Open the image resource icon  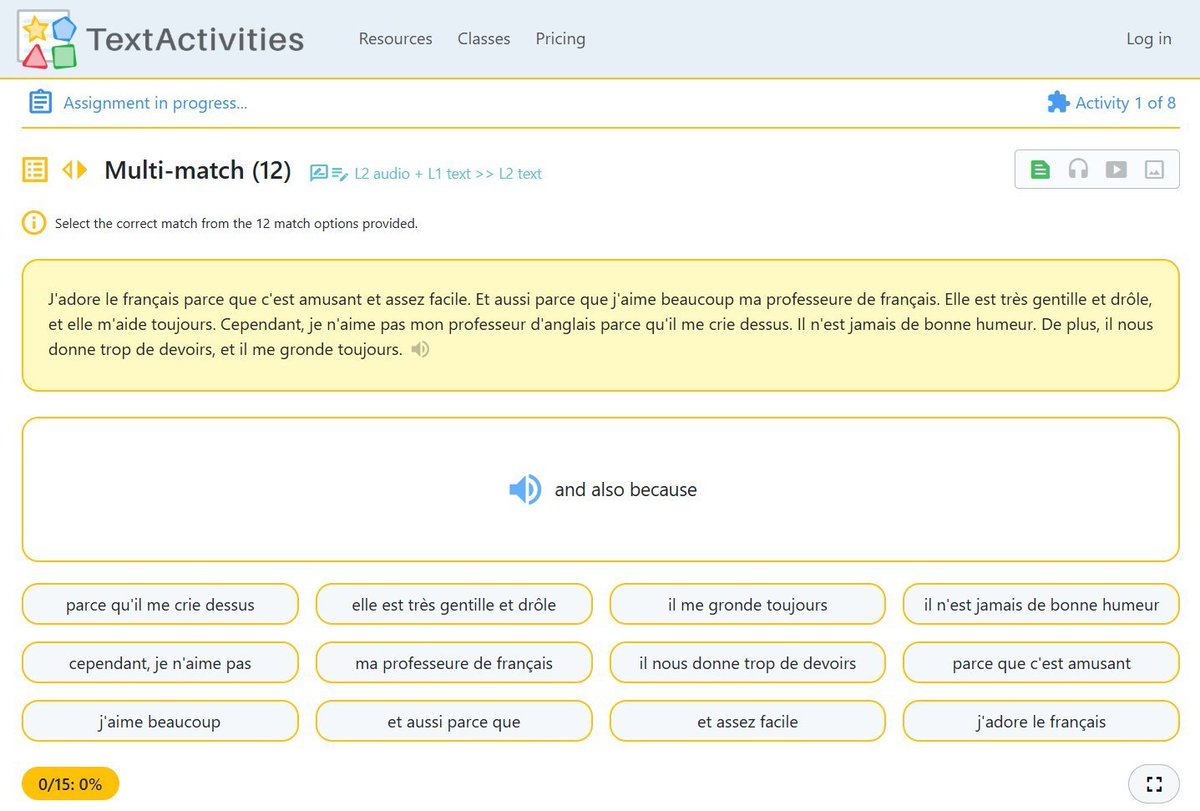1156,169
